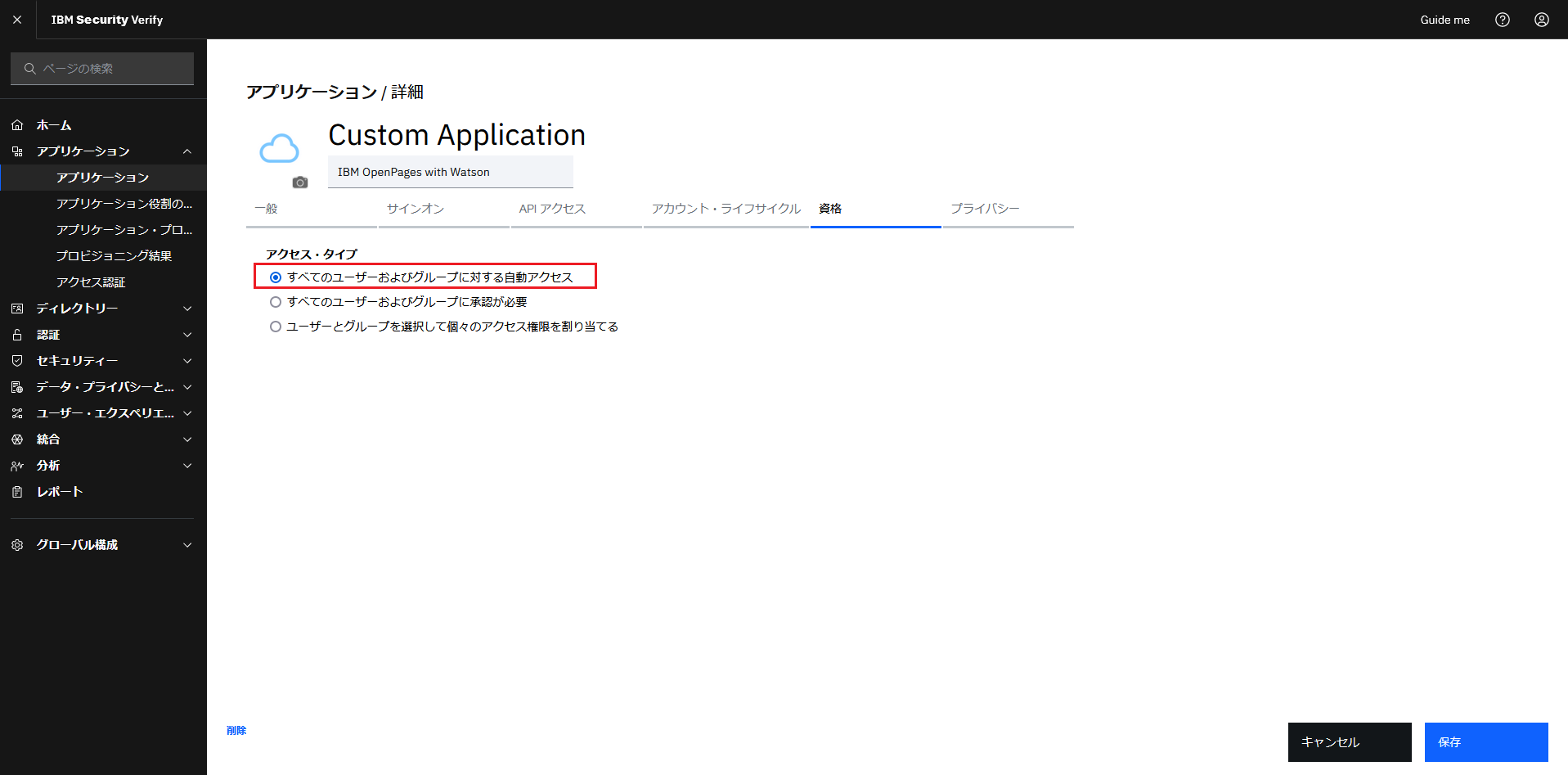Image resolution: width=1568 pixels, height=775 pixels.
Task: Open the help question mark icon
Action: click(1502, 20)
